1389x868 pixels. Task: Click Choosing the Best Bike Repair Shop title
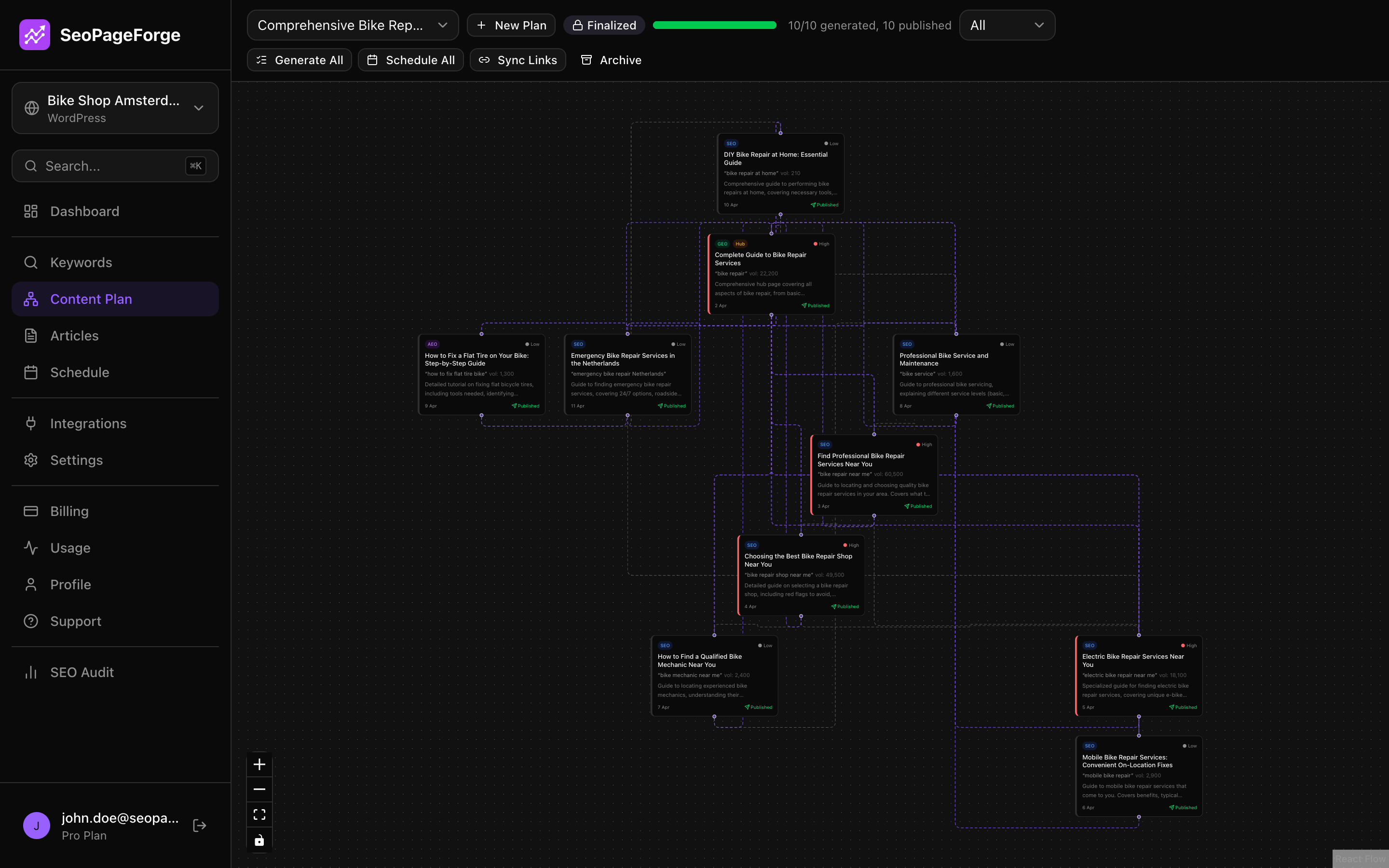(x=798, y=560)
